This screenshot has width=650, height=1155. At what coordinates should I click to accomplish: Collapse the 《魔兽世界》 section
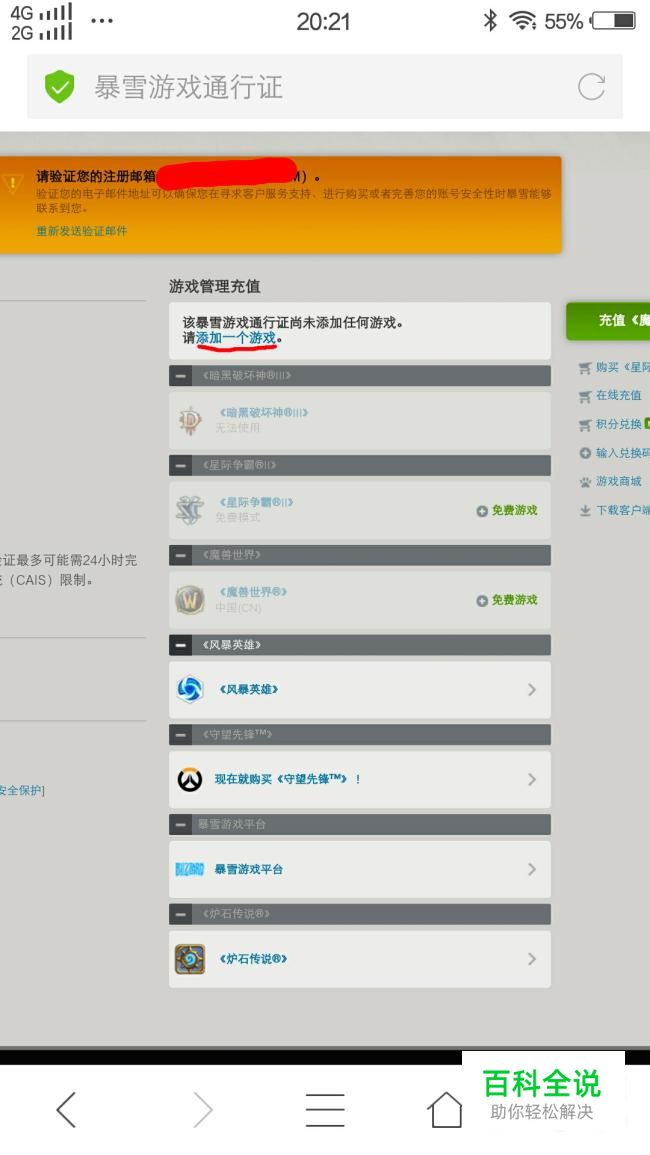click(x=181, y=555)
